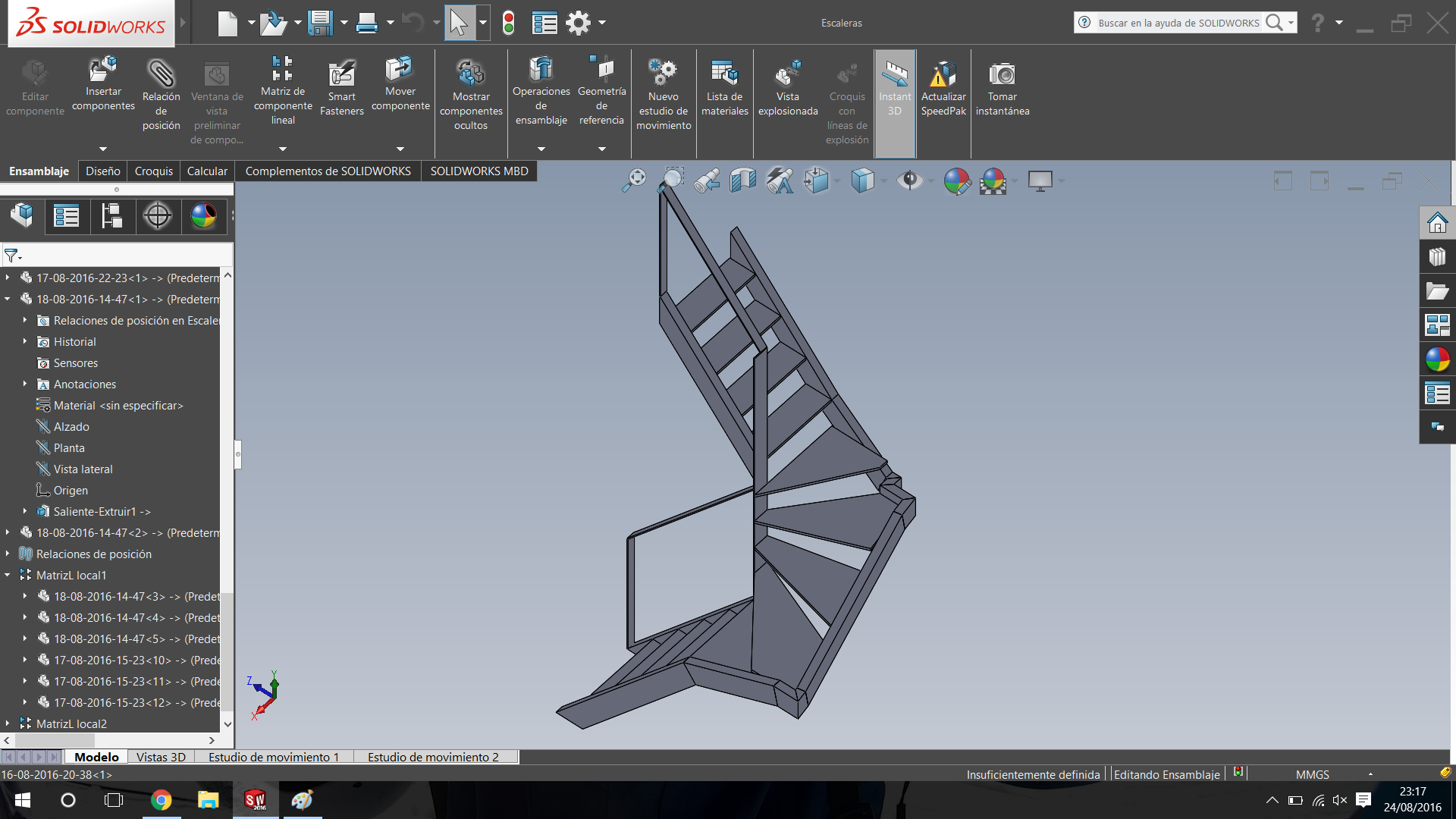Toggle the Instant 3D button
Viewport: 1456px width, 819px height.
895,83
